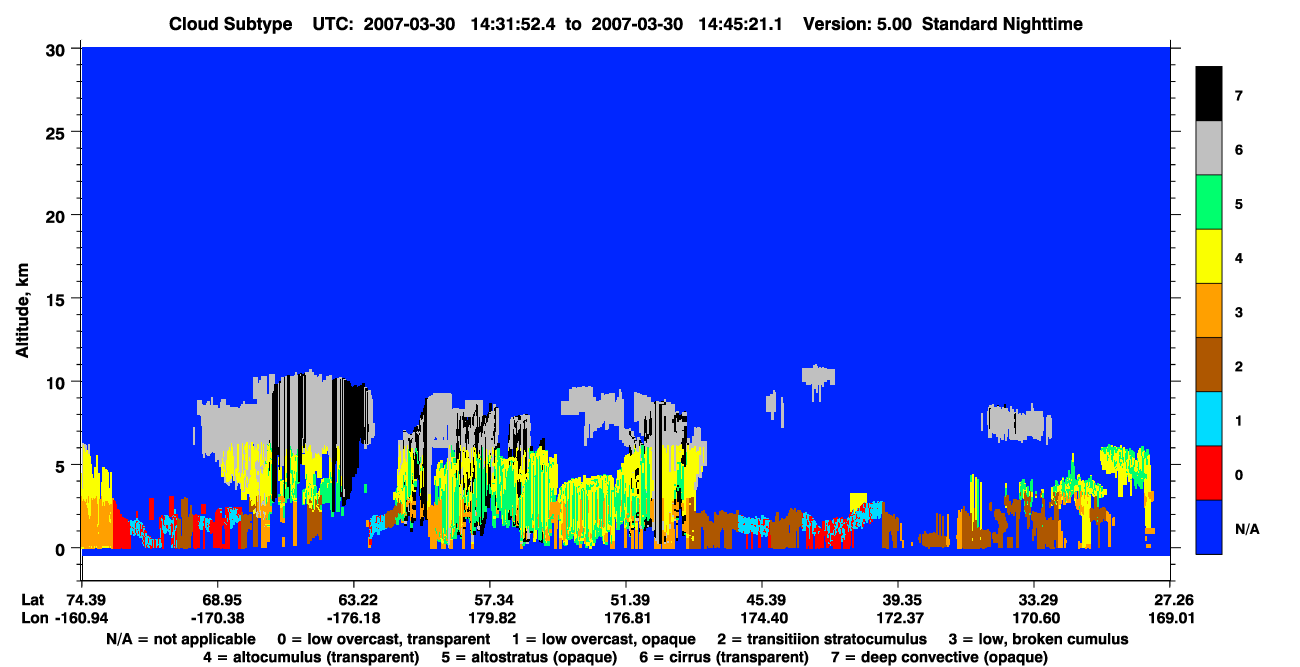
Task: Click the green altostratus swatch labeled 5
Action: 1208,202
